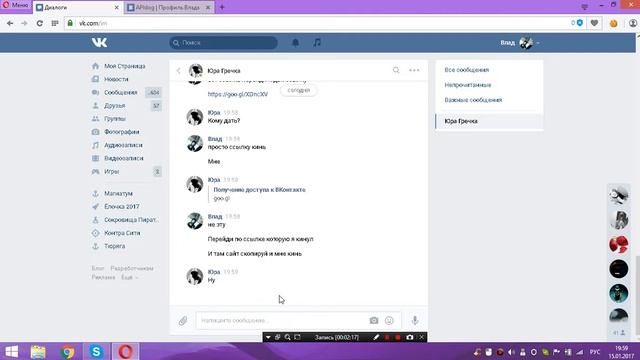Click Юра avatar beside 'Кому дать?' message
Image resolution: width=640 pixels, height=360 pixels.
click(x=195, y=117)
